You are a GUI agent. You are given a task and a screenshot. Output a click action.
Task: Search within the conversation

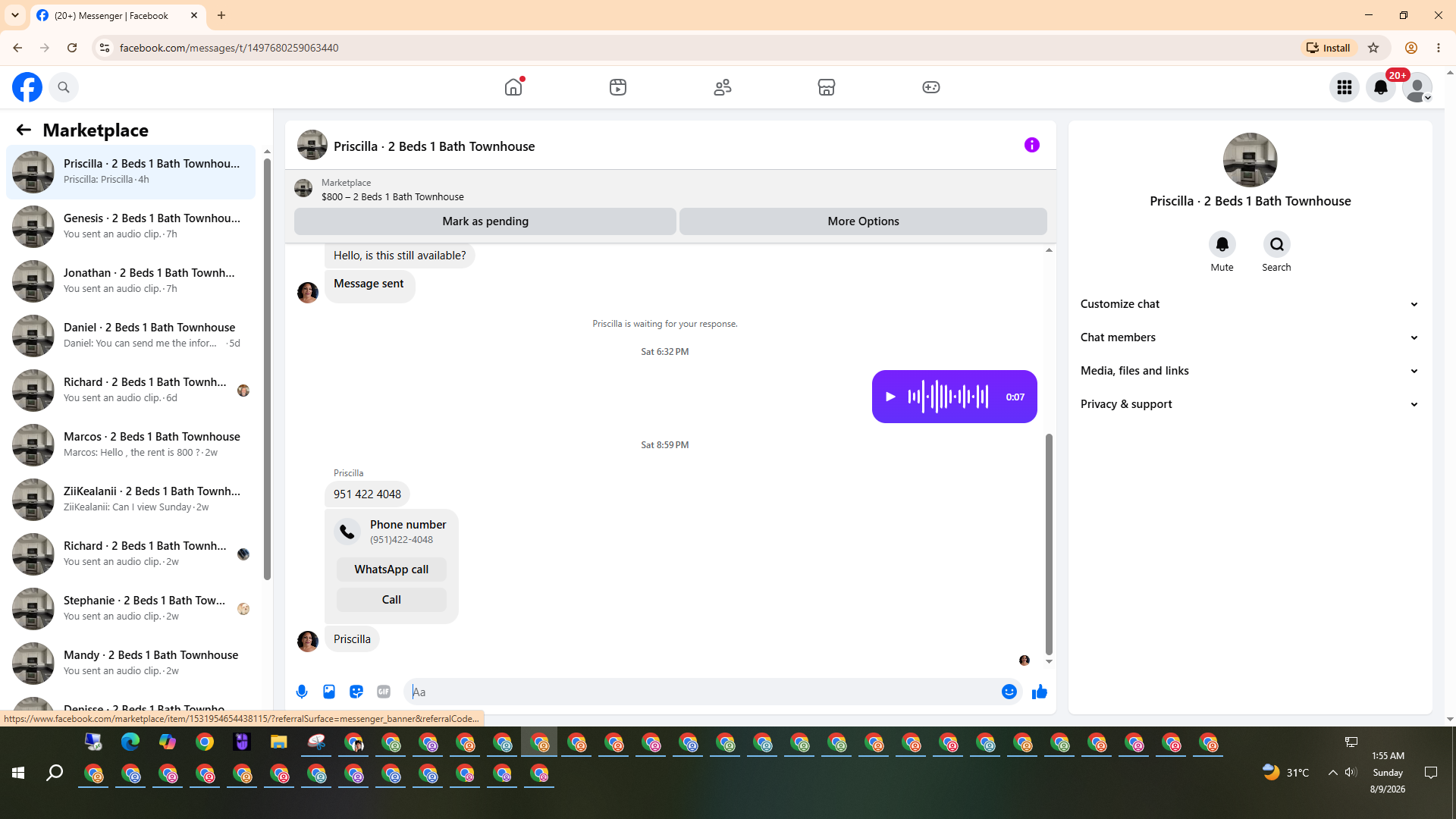point(1277,244)
